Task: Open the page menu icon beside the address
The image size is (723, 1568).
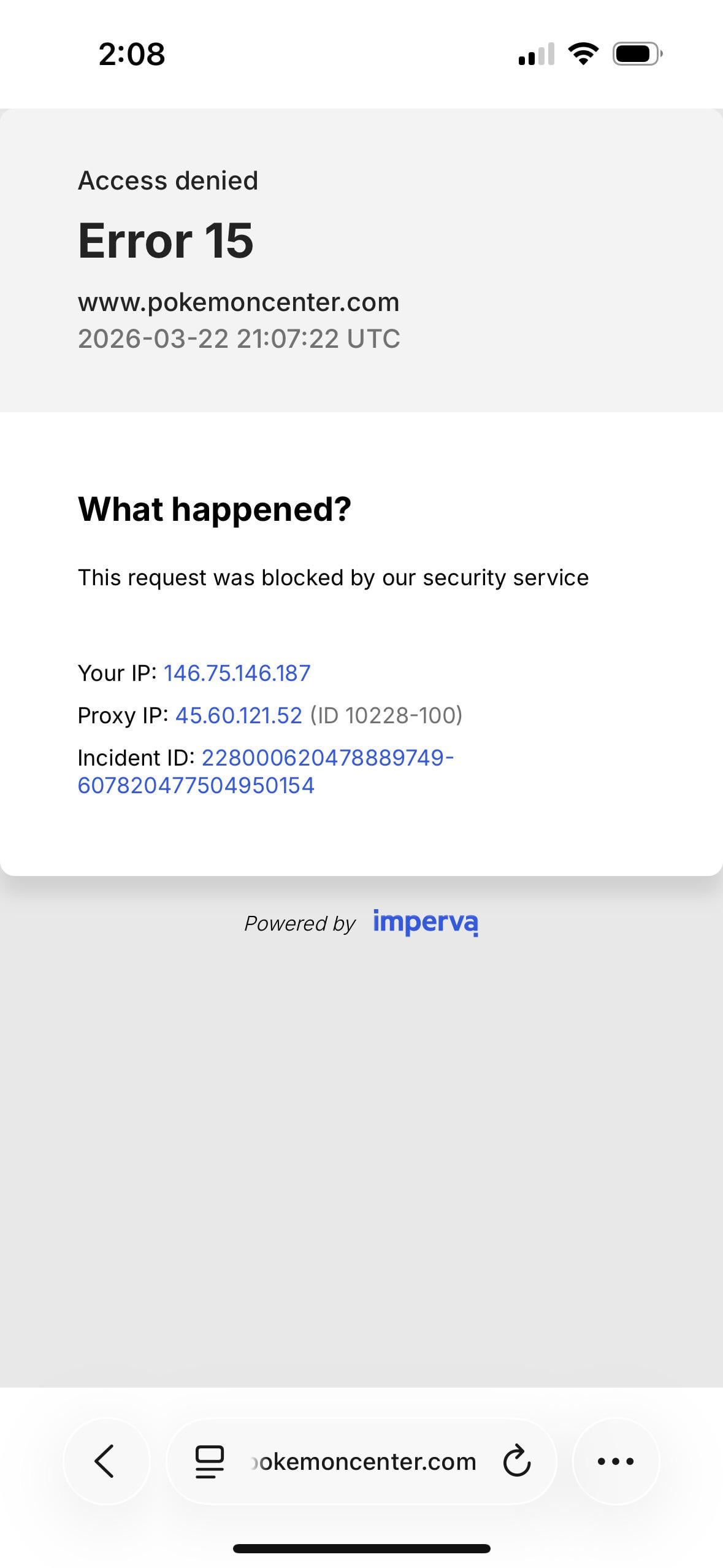Action: coord(209,1462)
